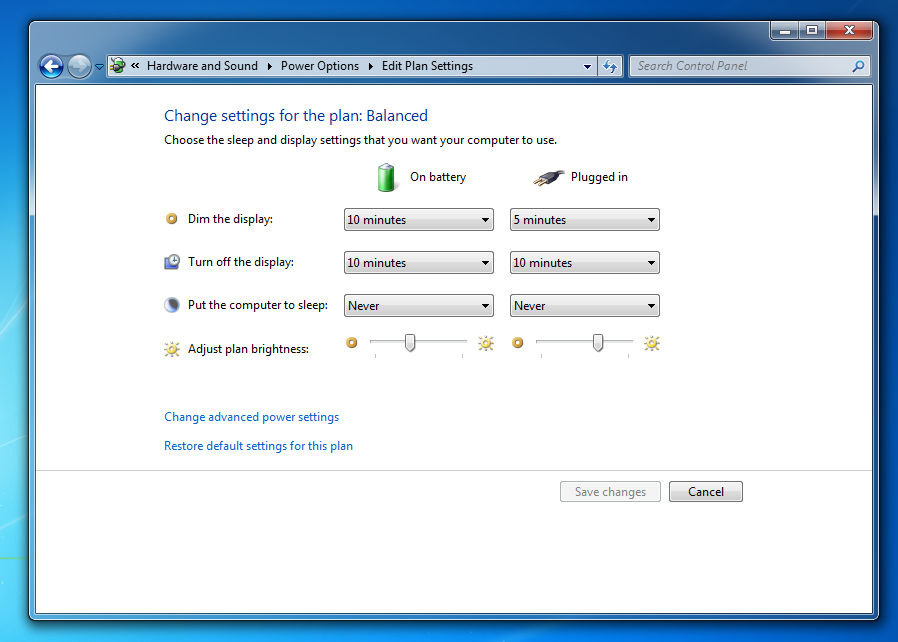The image size is (898, 642).
Task: Click high brightness sun icon Plugged in
Action: (652, 343)
